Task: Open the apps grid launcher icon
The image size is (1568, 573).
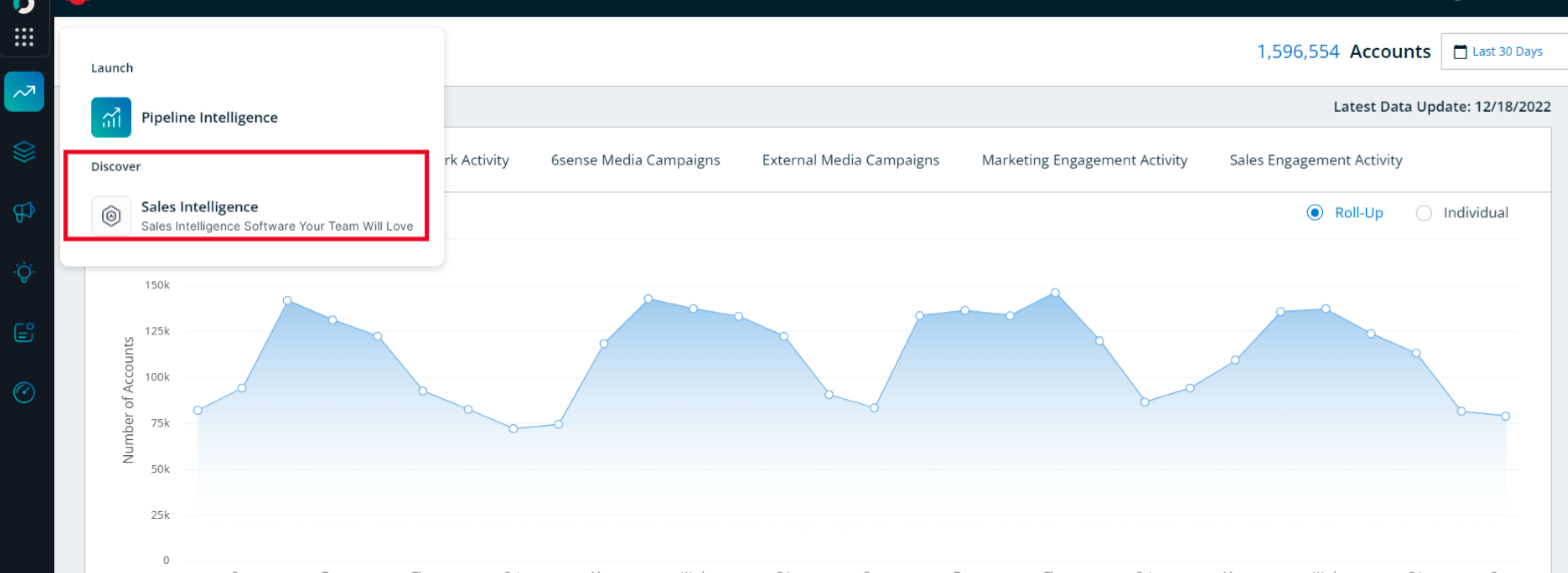Action: pos(24,37)
